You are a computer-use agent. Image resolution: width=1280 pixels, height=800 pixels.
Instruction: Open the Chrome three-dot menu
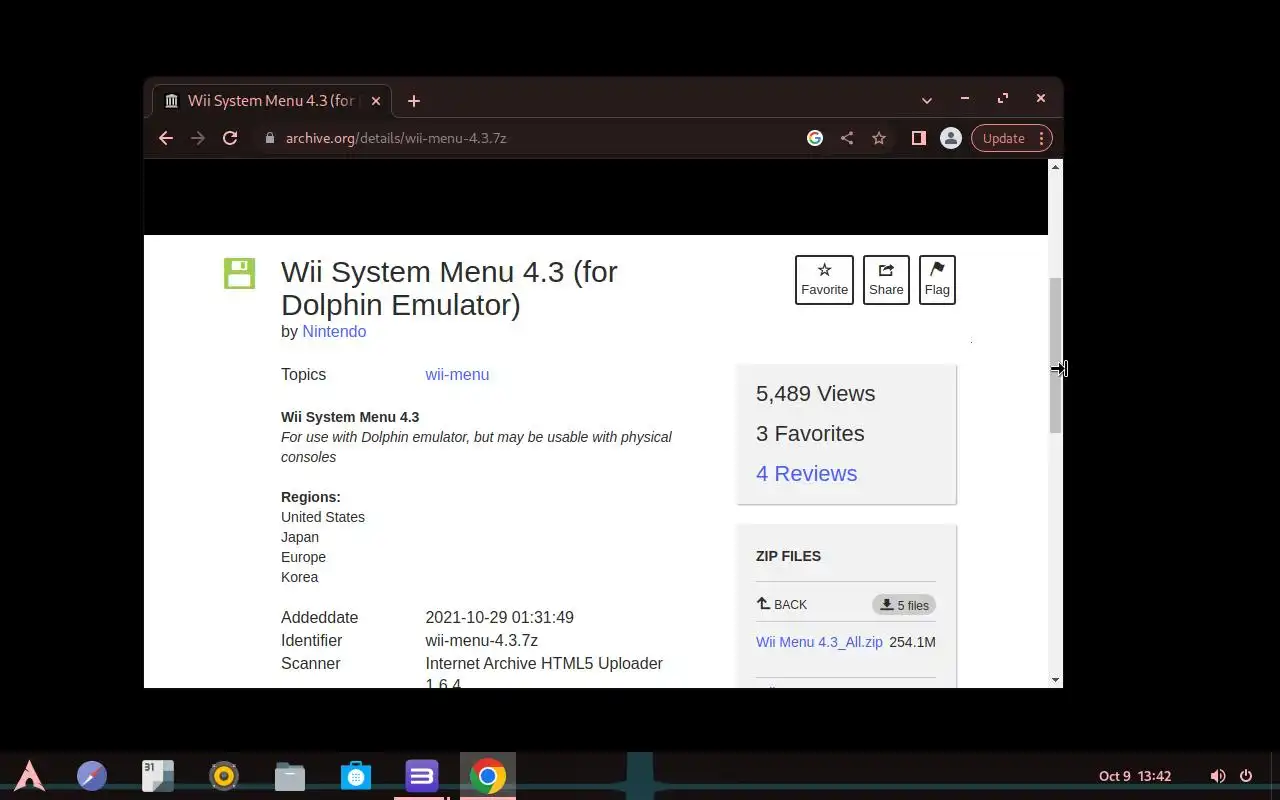pyautogui.click(x=1041, y=138)
